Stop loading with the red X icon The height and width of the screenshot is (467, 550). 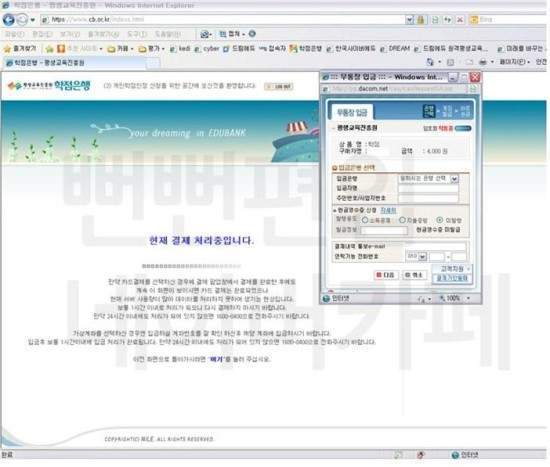tap(460, 20)
